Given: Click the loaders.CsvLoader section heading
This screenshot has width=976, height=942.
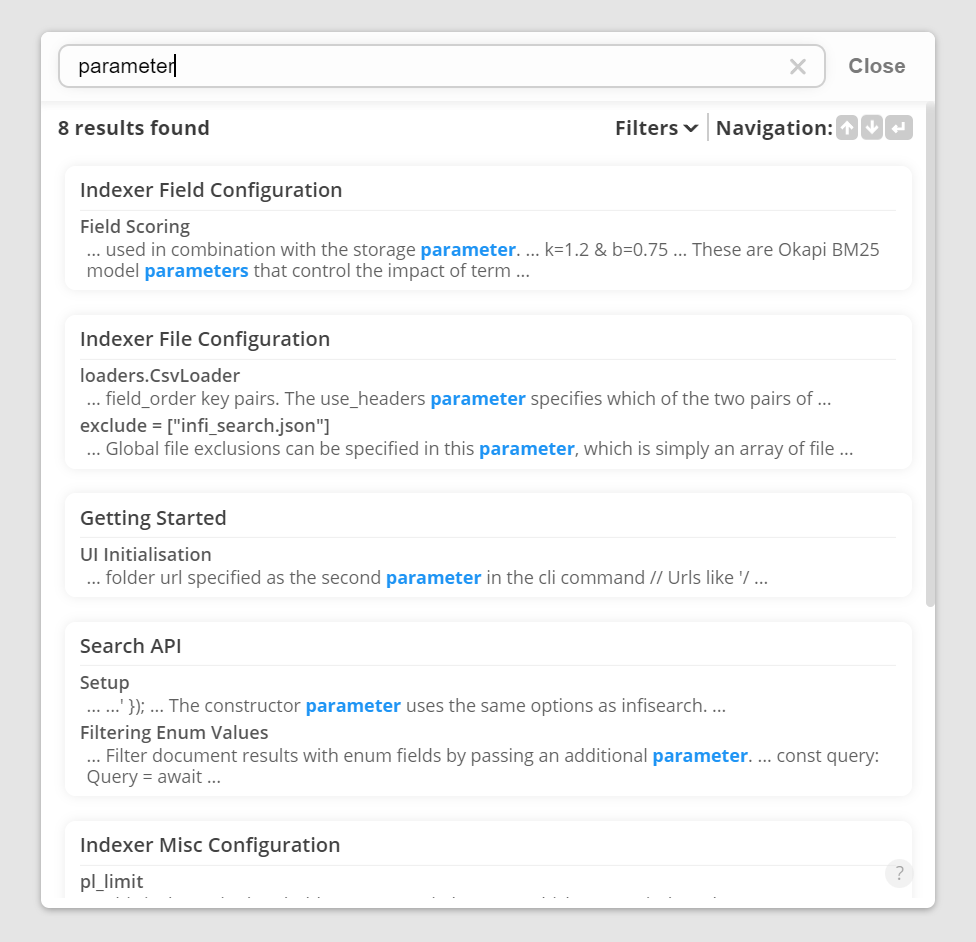Looking at the screenshot, I should tap(161, 375).
